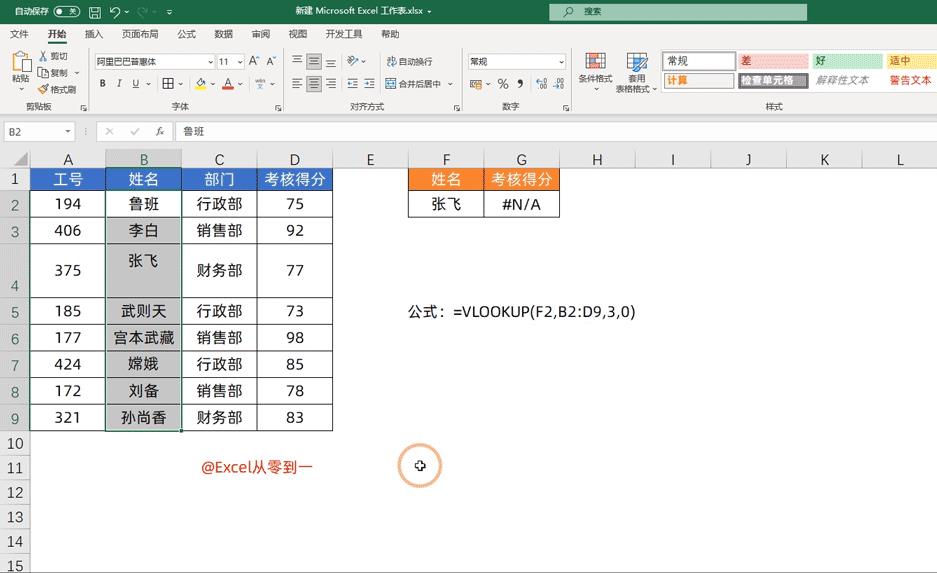Select cell G2 showing #N/A

tap(521, 204)
